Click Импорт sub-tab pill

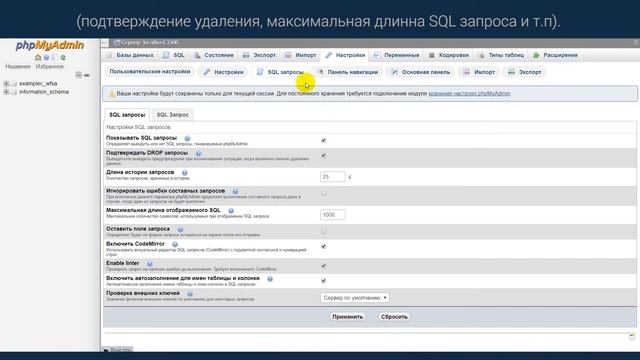click(x=479, y=72)
